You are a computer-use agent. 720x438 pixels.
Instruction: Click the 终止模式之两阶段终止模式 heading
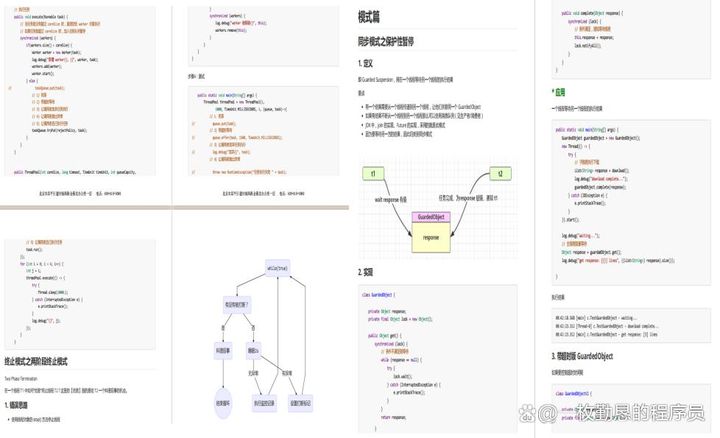point(36,361)
